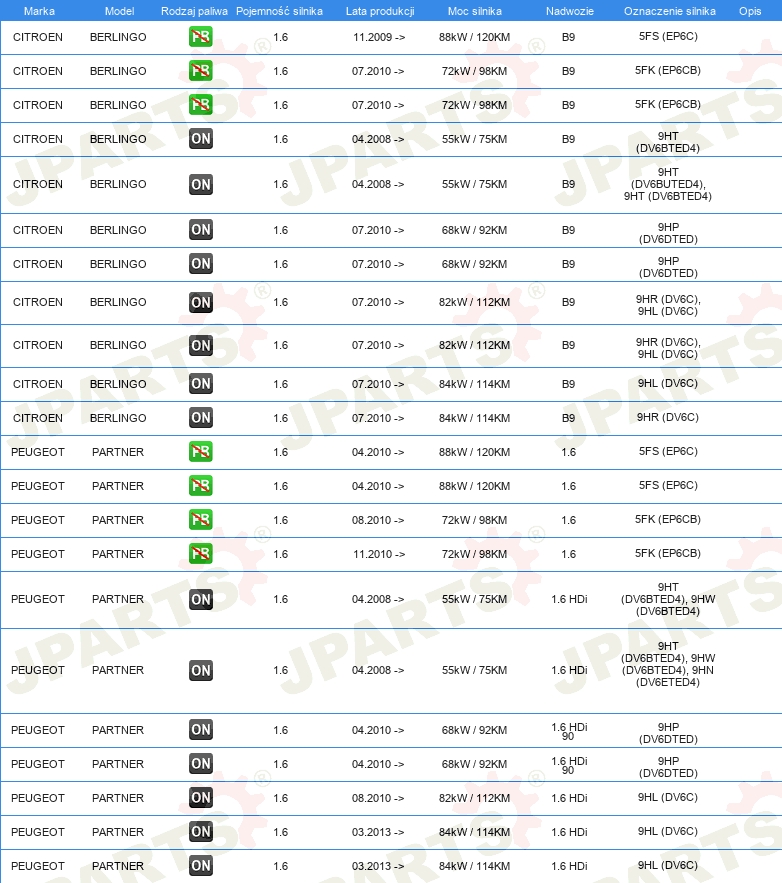
Task: Click the ON icon in the Citroen 9HL (DV6C) 84kW row
Action: pyautogui.click(x=200, y=384)
